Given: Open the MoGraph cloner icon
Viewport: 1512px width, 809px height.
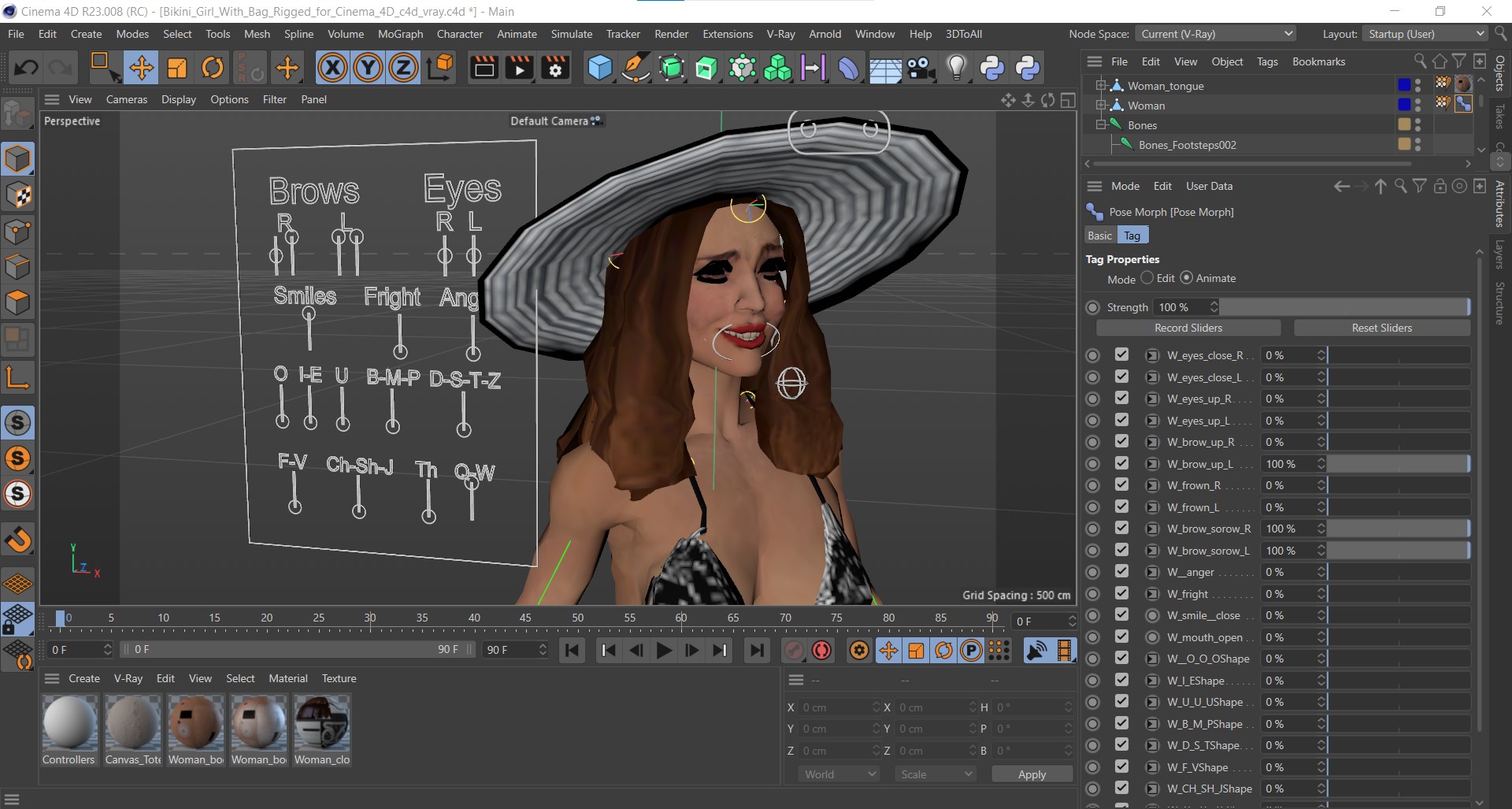Looking at the screenshot, I should pyautogui.click(x=777, y=68).
